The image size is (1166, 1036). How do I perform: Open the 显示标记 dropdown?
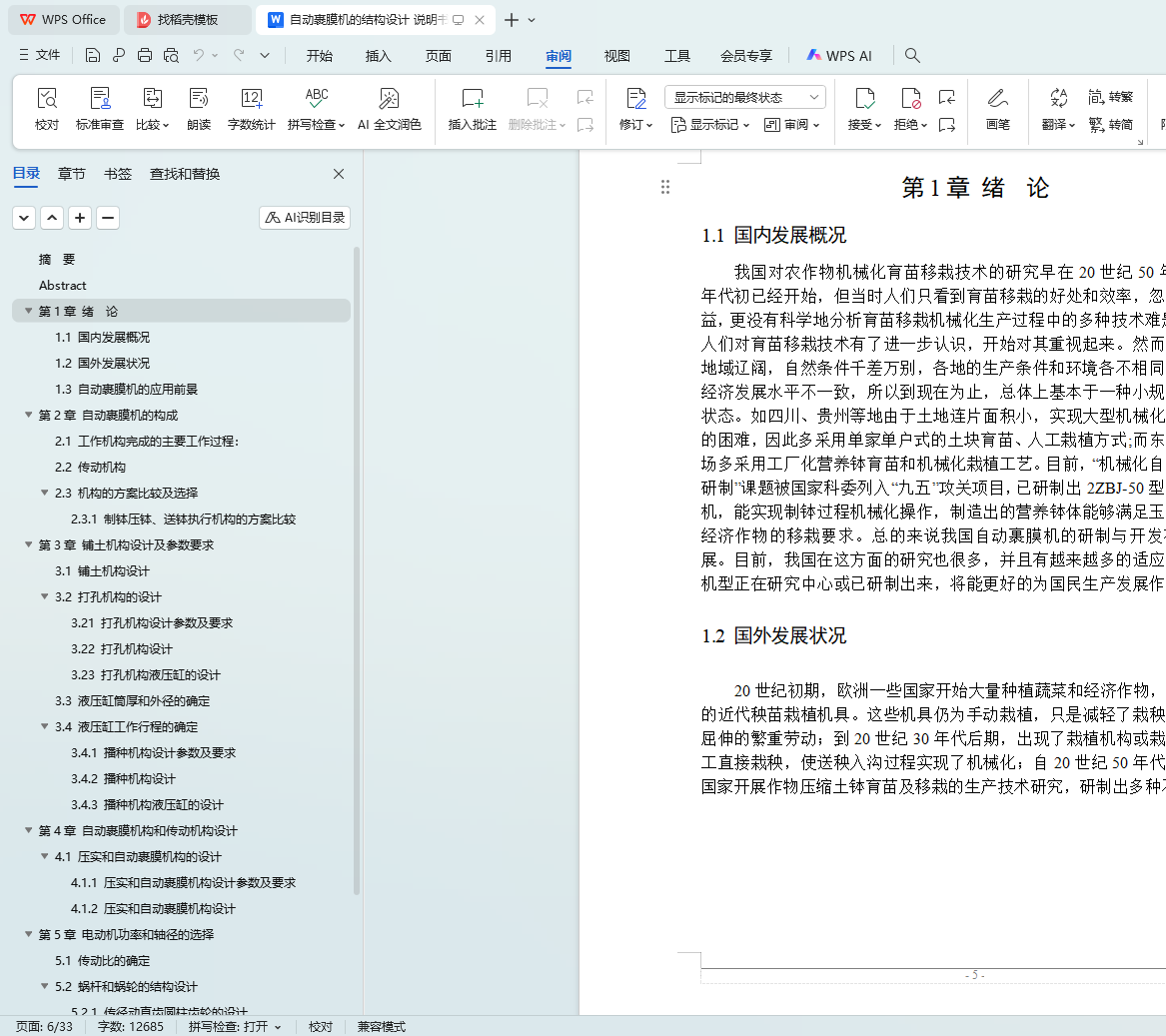[710, 125]
